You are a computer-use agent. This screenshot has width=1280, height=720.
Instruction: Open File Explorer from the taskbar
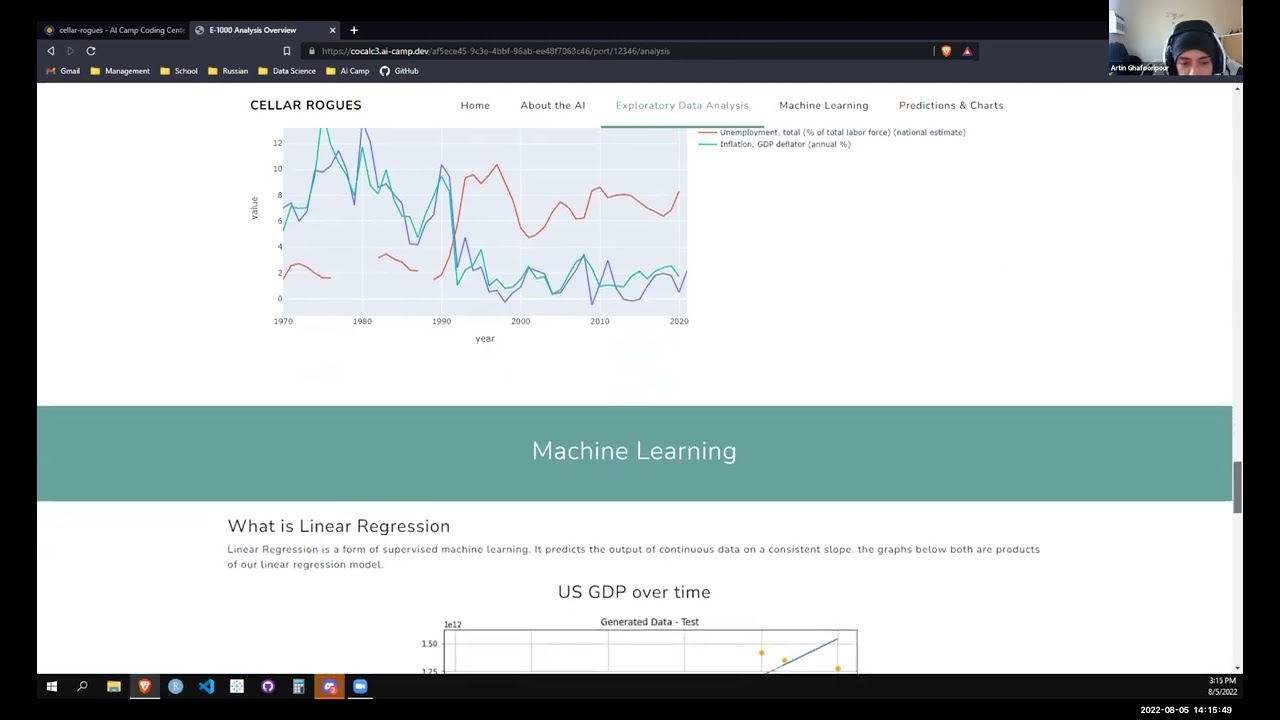coord(114,686)
